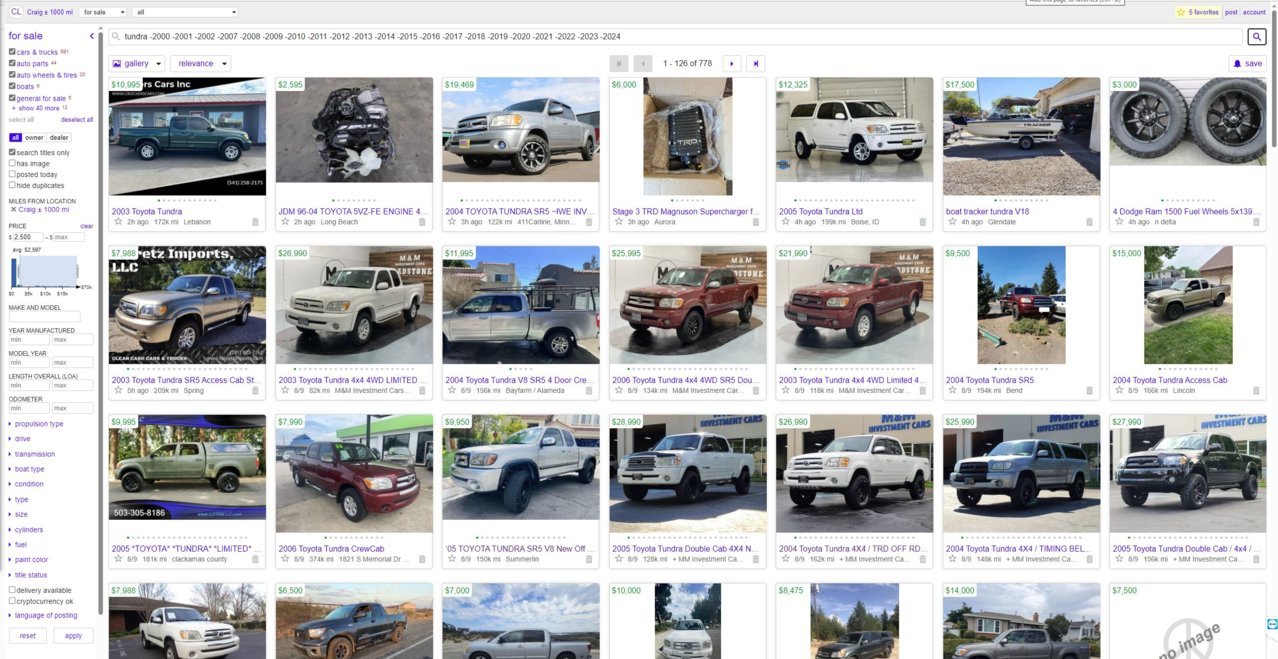
Task: Hide the 2004 Toyota Tundra Access Cab listing
Action: pos(1256,391)
